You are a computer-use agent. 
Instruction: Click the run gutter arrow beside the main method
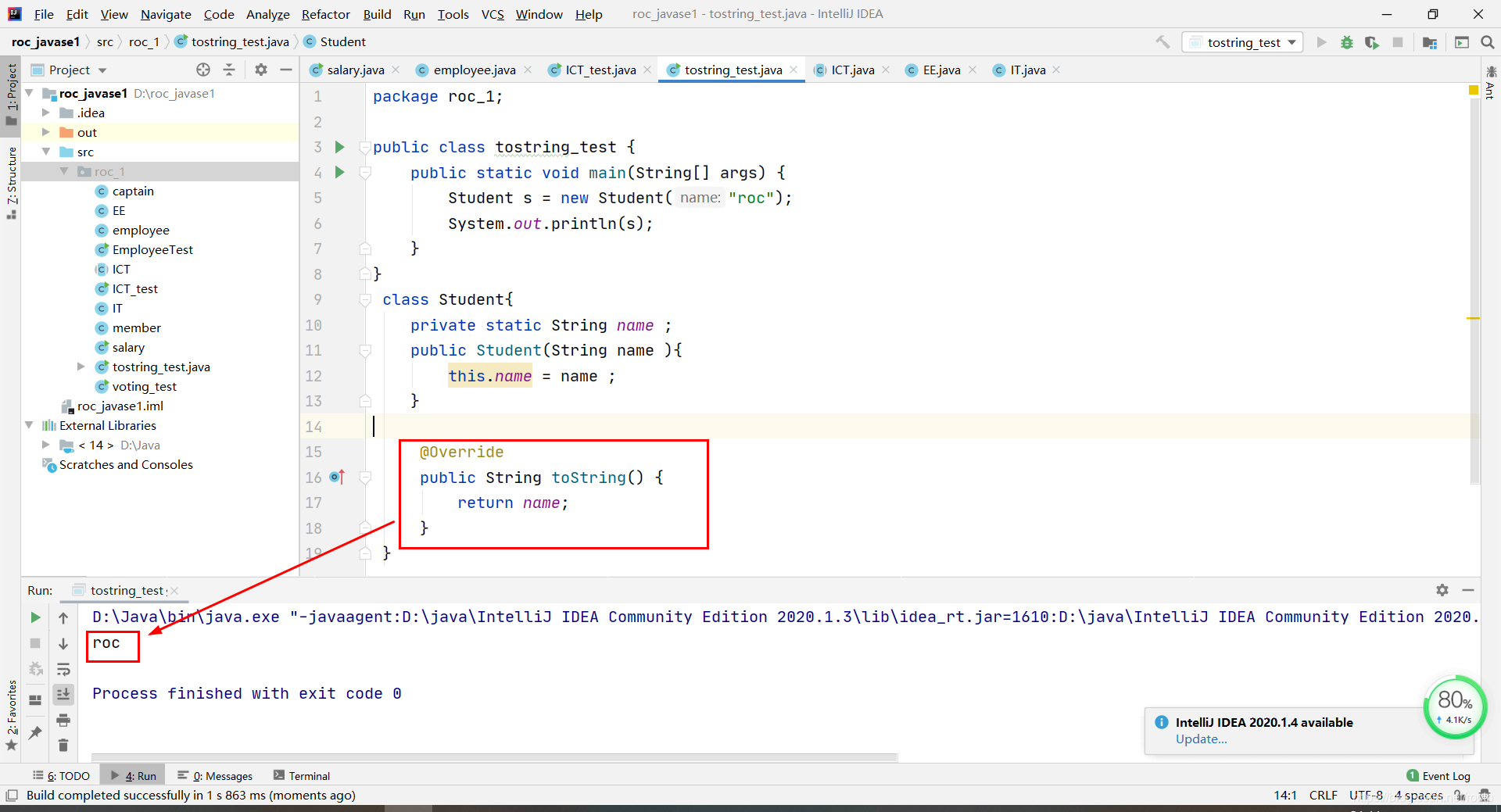[x=339, y=172]
